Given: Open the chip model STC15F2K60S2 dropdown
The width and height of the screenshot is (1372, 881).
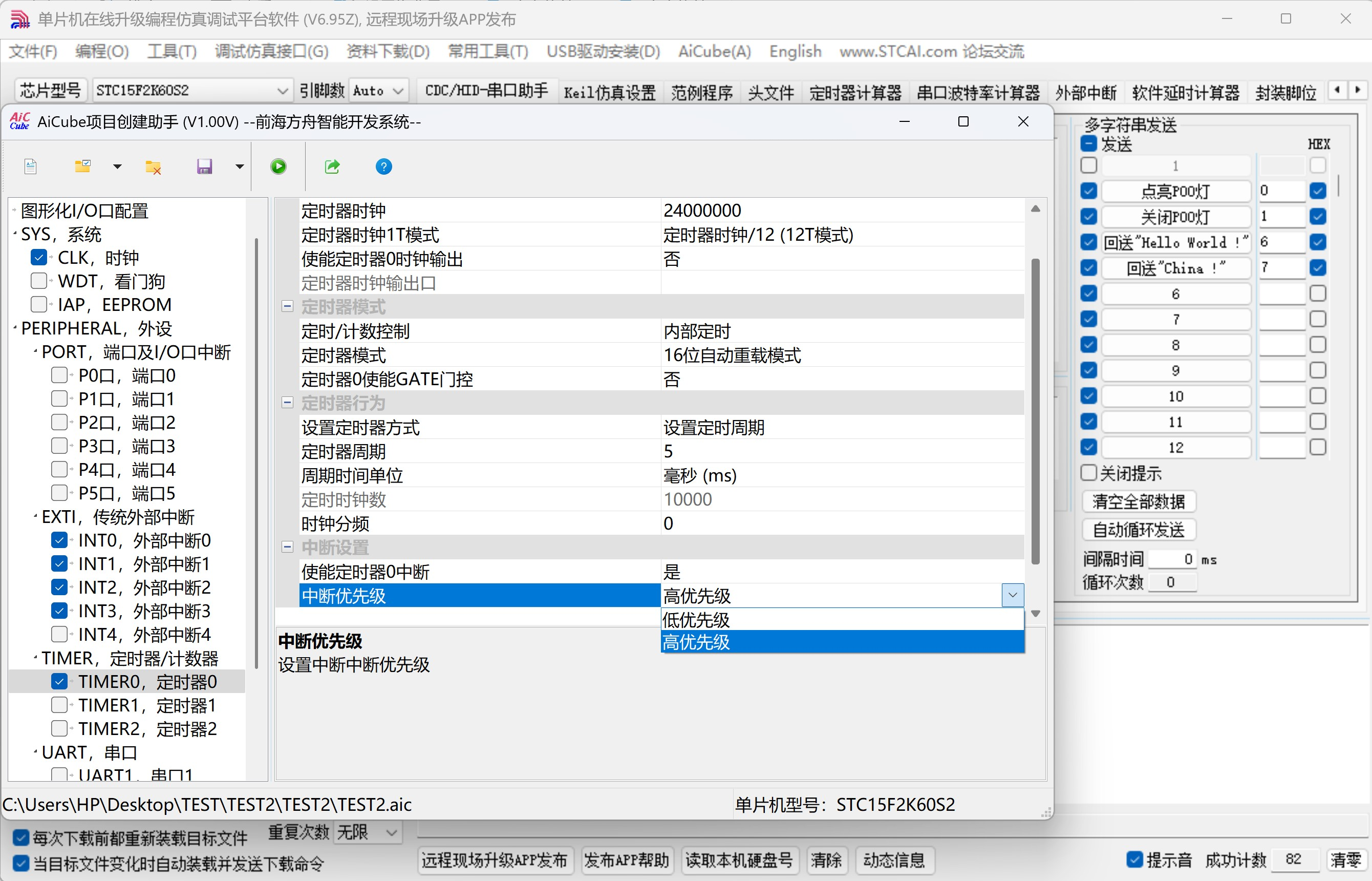Looking at the screenshot, I should point(282,91).
